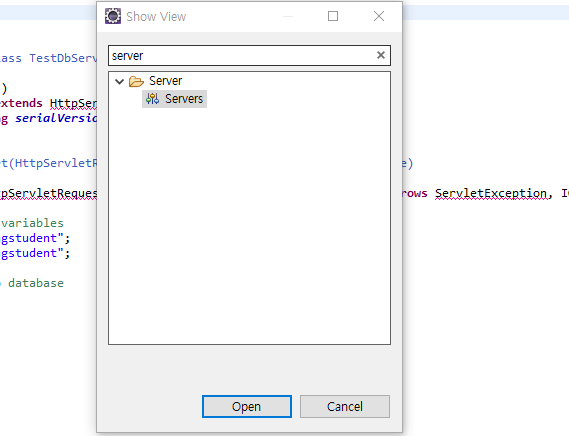This screenshot has width=569, height=436.
Task: Collapse the Server folder chevron
Action: tap(119, 81)
